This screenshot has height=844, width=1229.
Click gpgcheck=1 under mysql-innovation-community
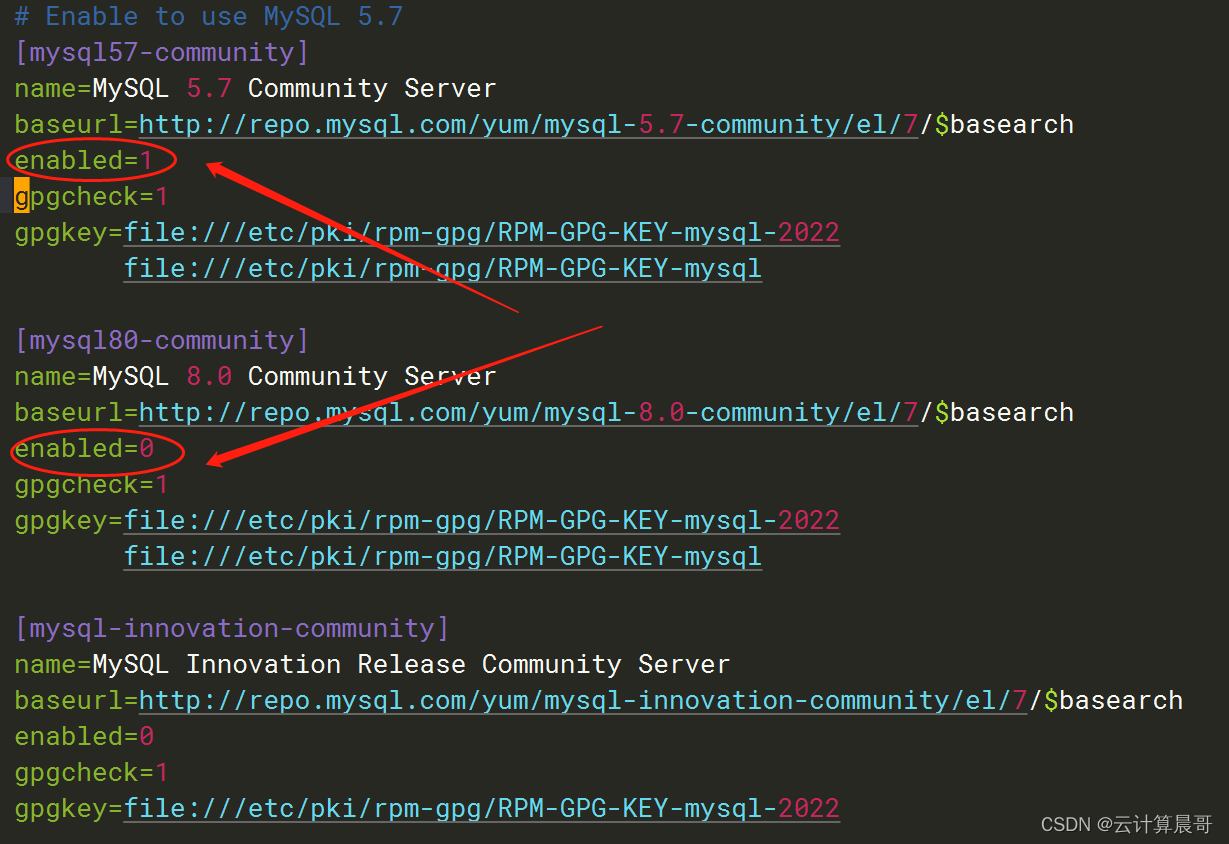click(x=92, y=772)
